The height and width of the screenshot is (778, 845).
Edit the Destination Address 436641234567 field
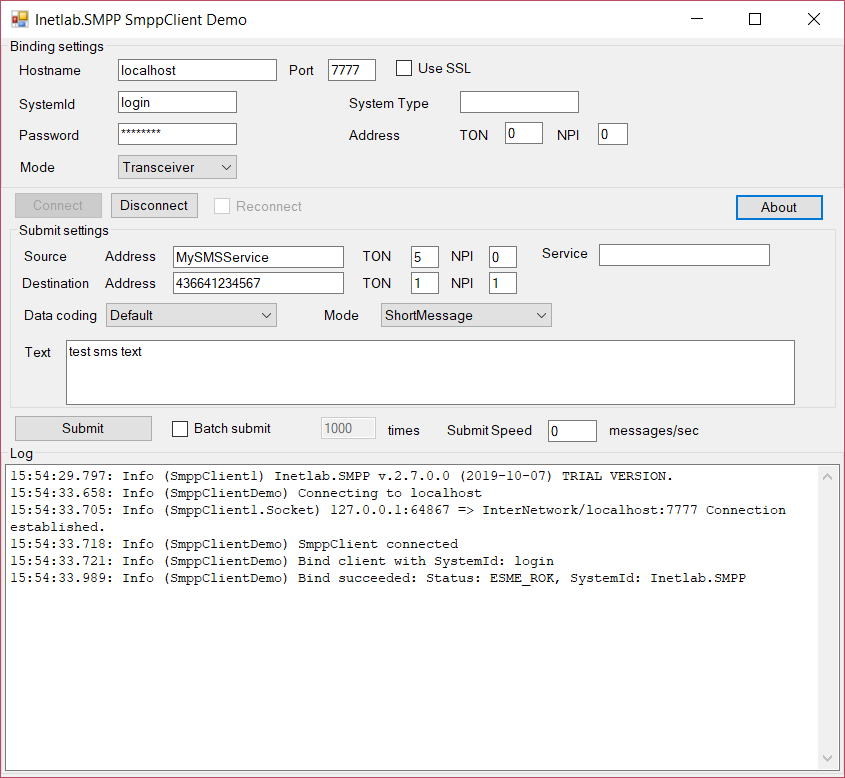258,283
